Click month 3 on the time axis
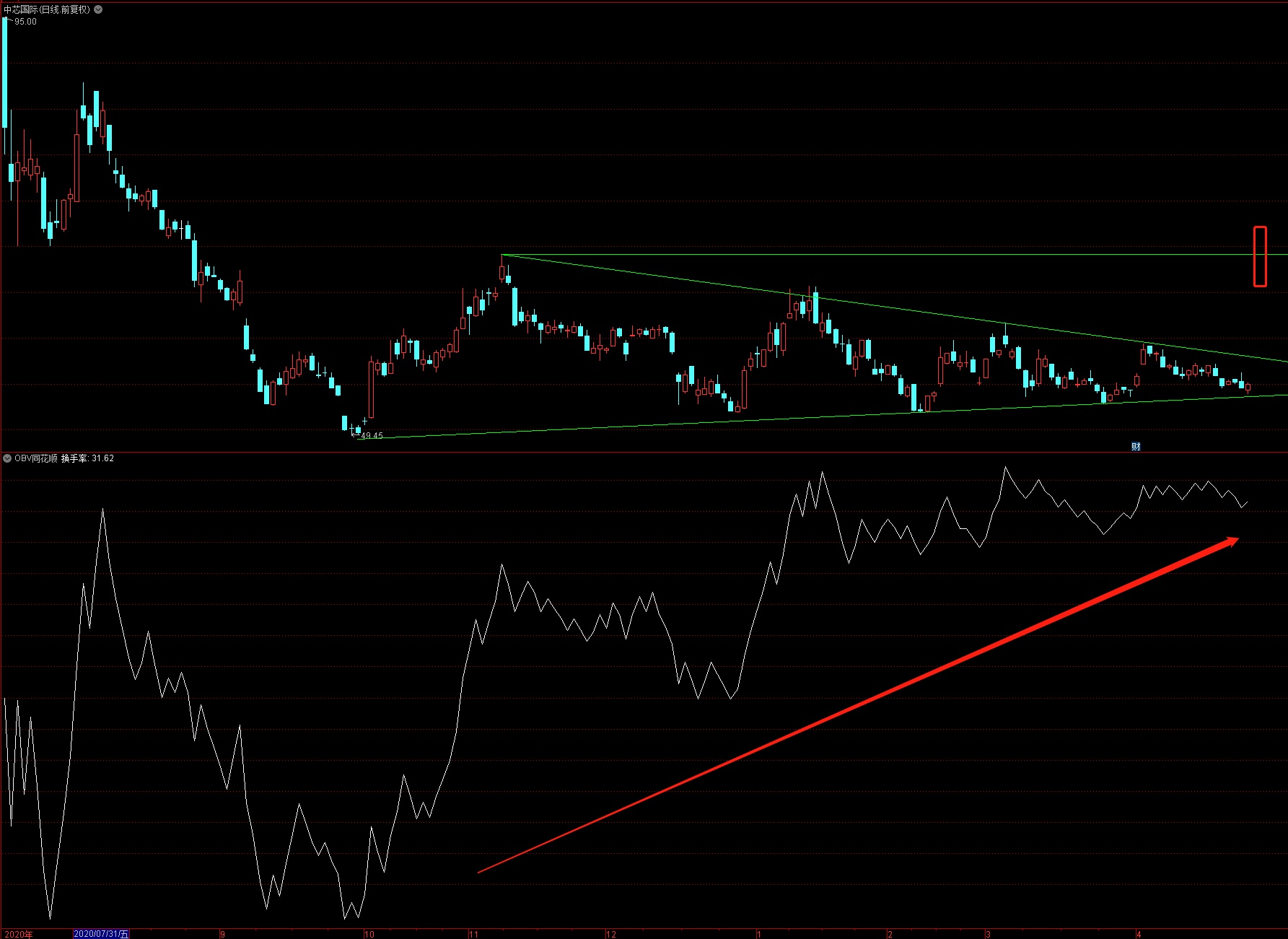The height and width of the screenshot is (939, 1288). (989, 934)
